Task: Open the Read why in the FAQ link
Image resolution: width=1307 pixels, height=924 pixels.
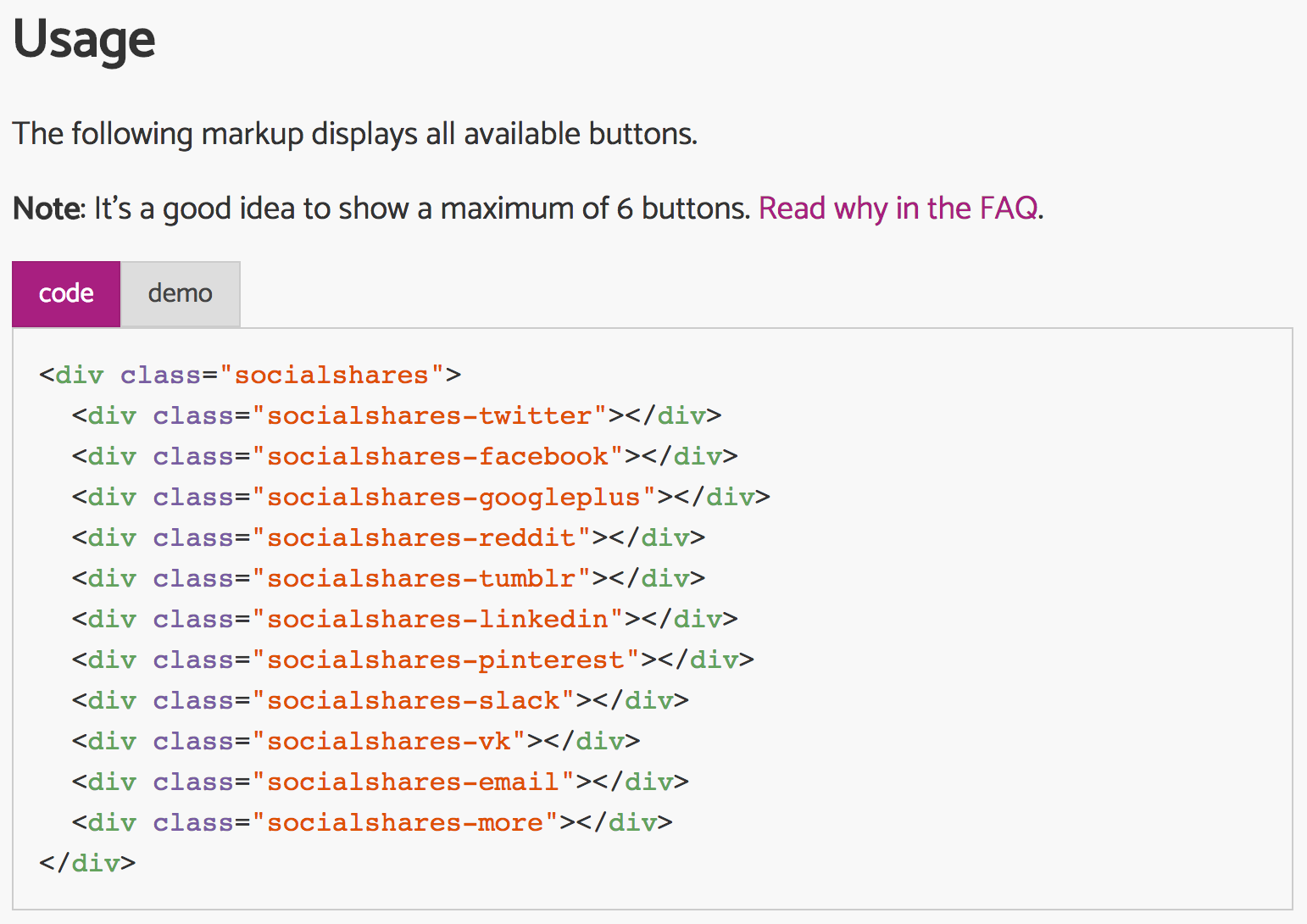Action: coord(899,208)
